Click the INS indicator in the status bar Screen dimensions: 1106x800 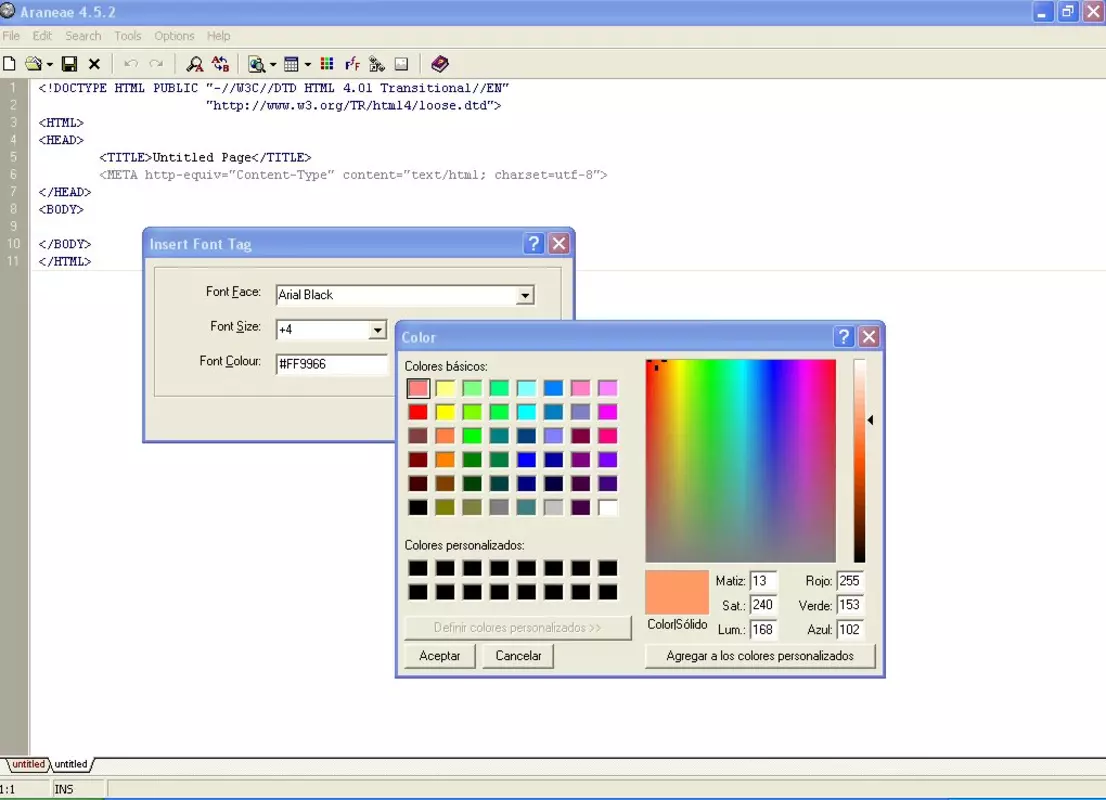[64, 789]
